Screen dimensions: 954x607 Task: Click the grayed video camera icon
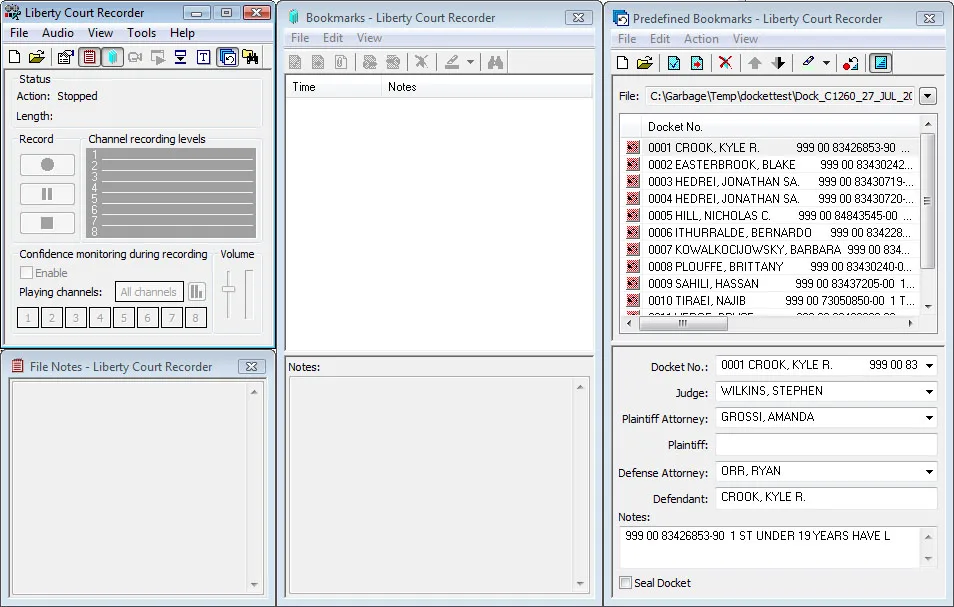[x=135, y=57]
